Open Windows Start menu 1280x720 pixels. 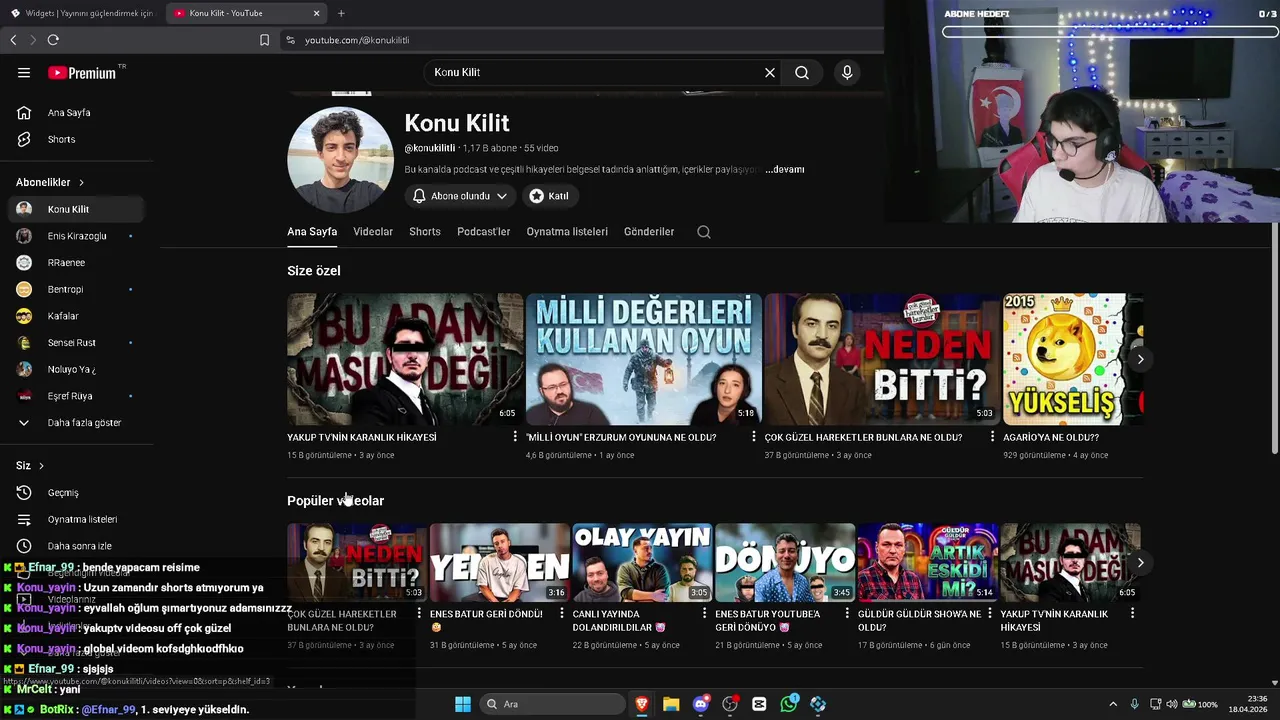point(463,704)
